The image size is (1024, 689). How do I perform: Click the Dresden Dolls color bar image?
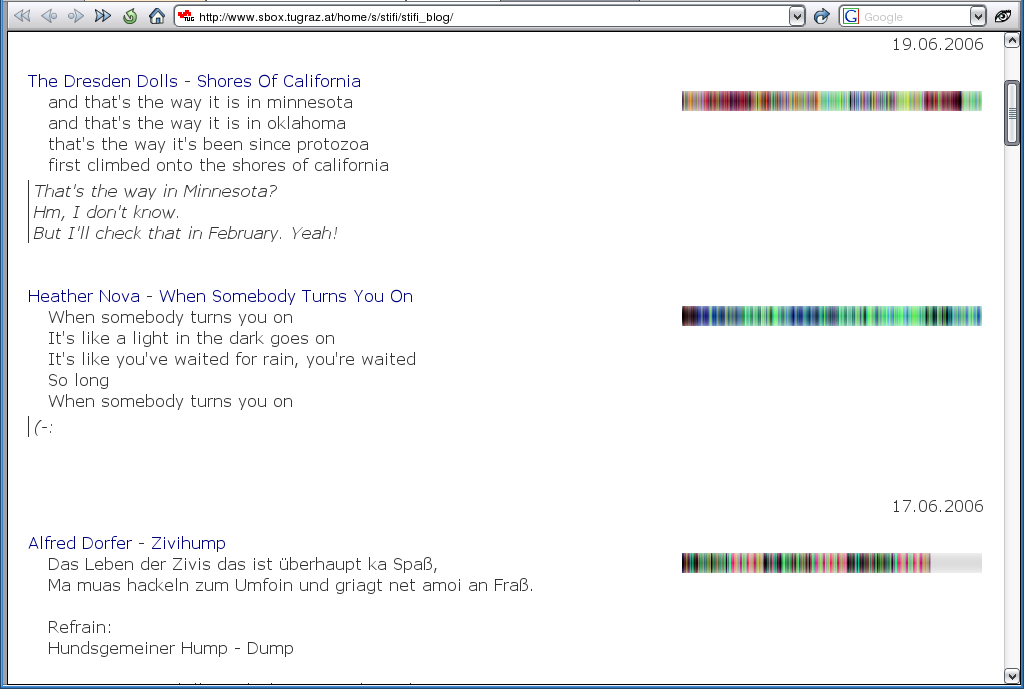[831, 101]
